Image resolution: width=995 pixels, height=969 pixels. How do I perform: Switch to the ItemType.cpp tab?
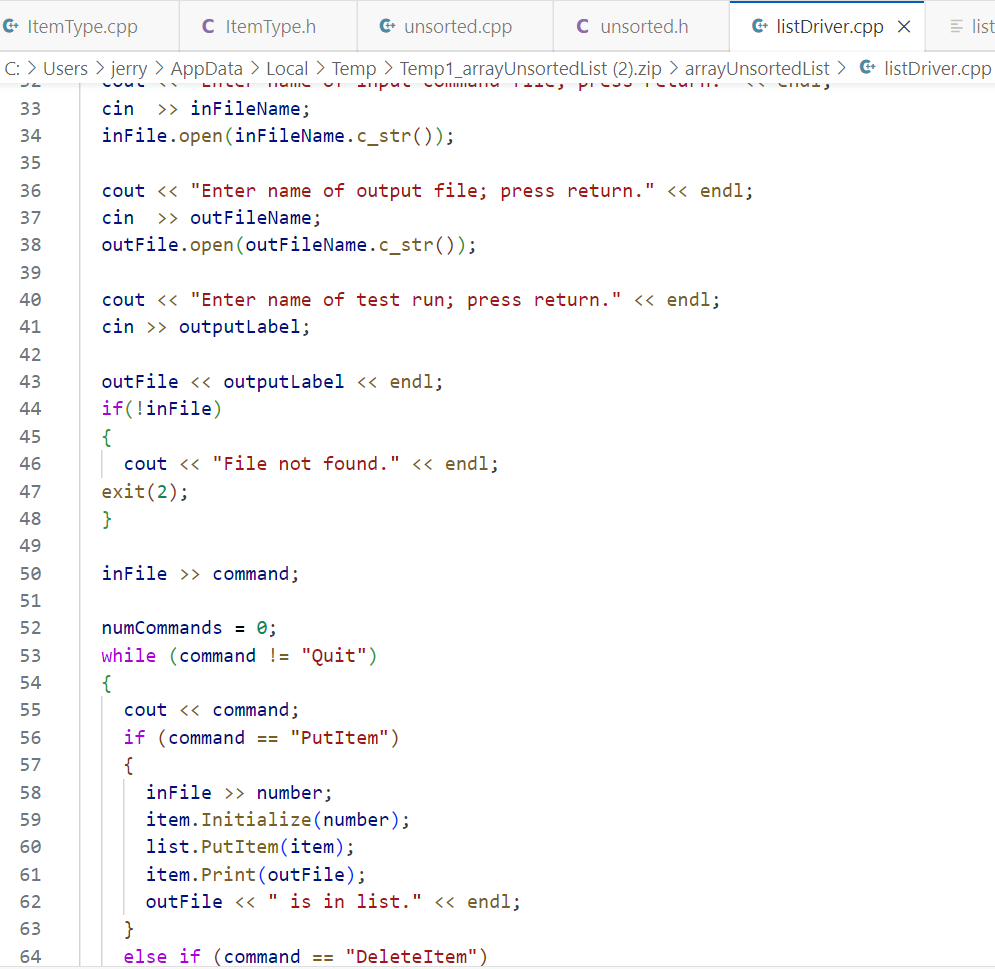80,27
